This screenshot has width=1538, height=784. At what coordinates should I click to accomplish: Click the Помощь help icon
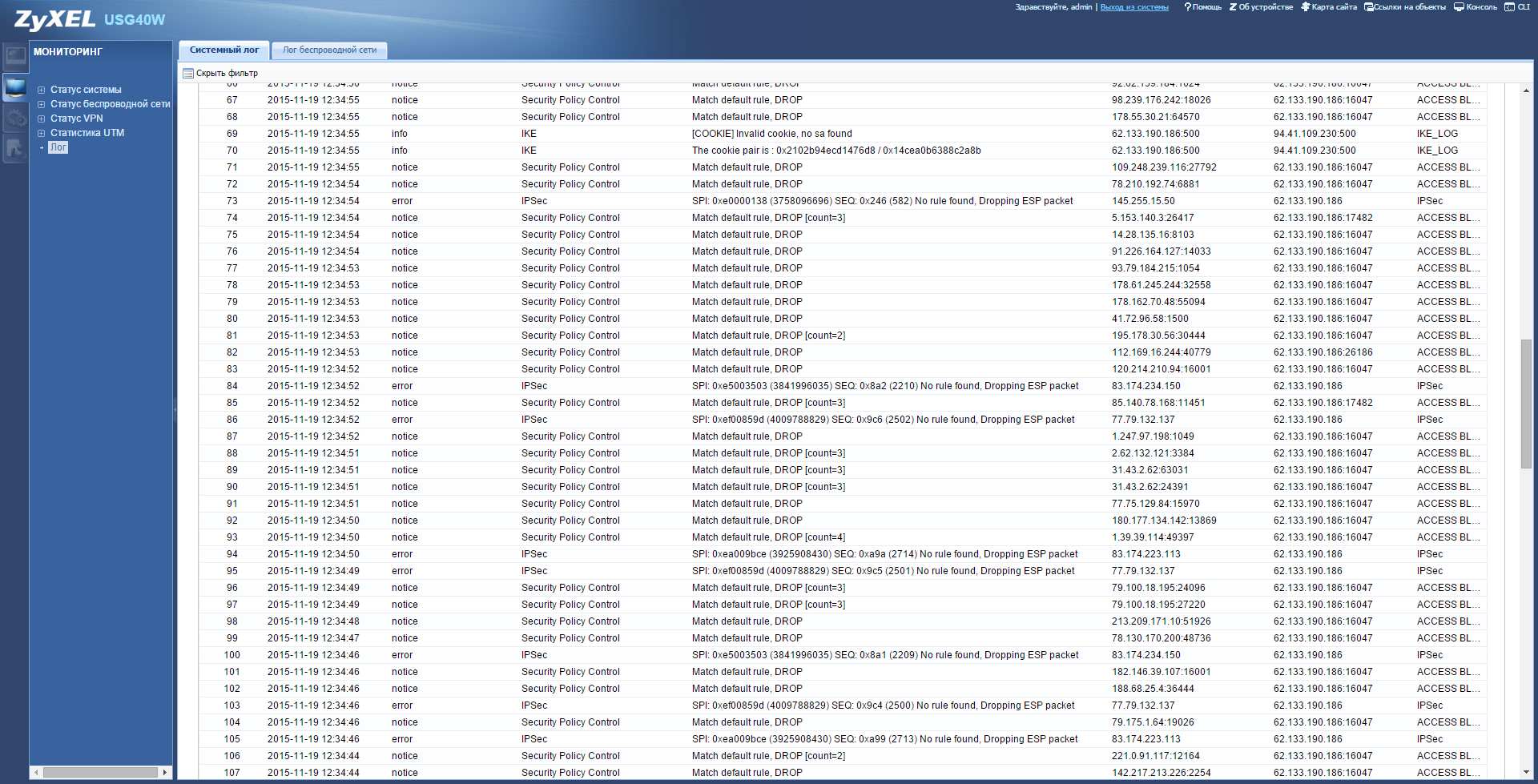(x=1202, y=7)
